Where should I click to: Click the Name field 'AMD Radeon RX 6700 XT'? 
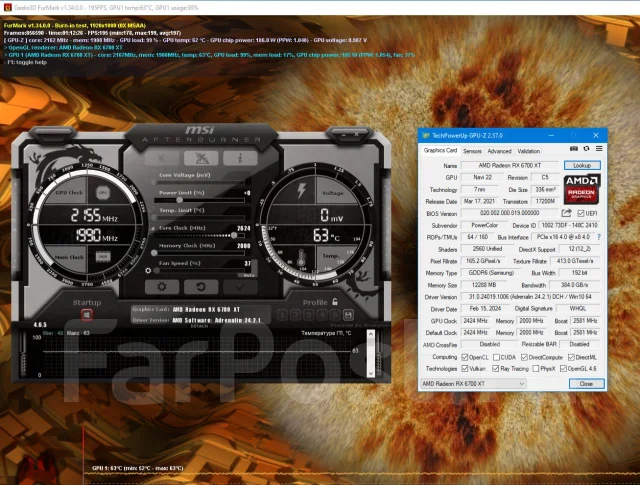point(510,165)
